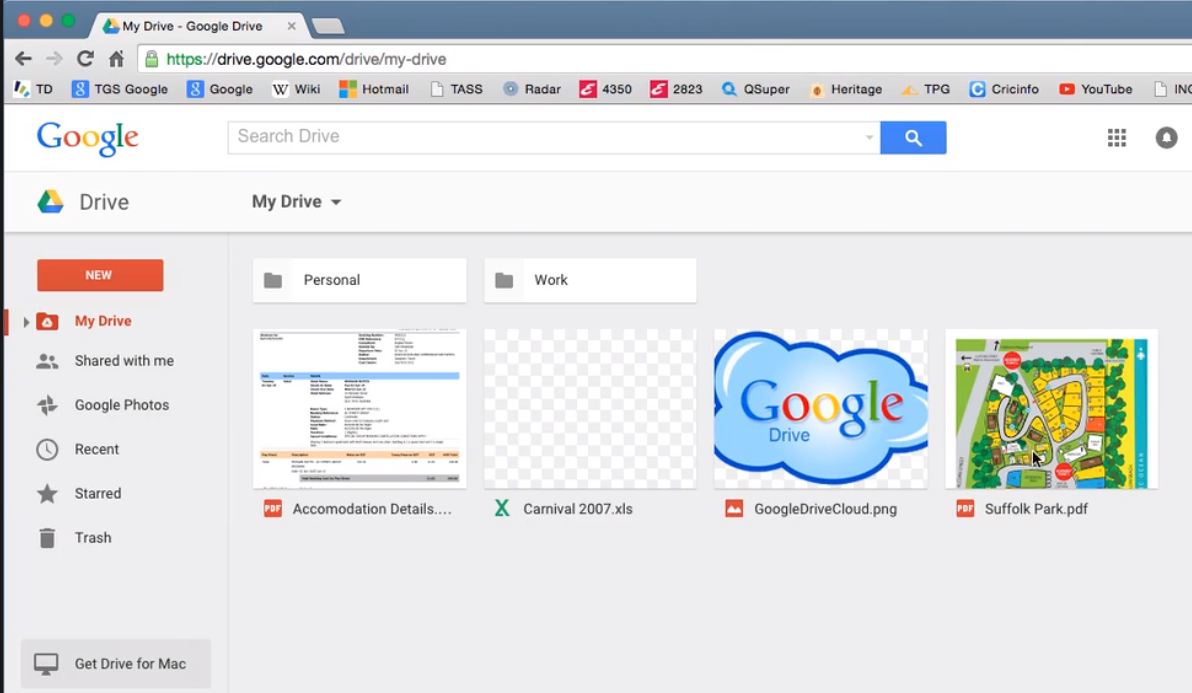Click Get Drive for Mac

[x=116, y=664]
